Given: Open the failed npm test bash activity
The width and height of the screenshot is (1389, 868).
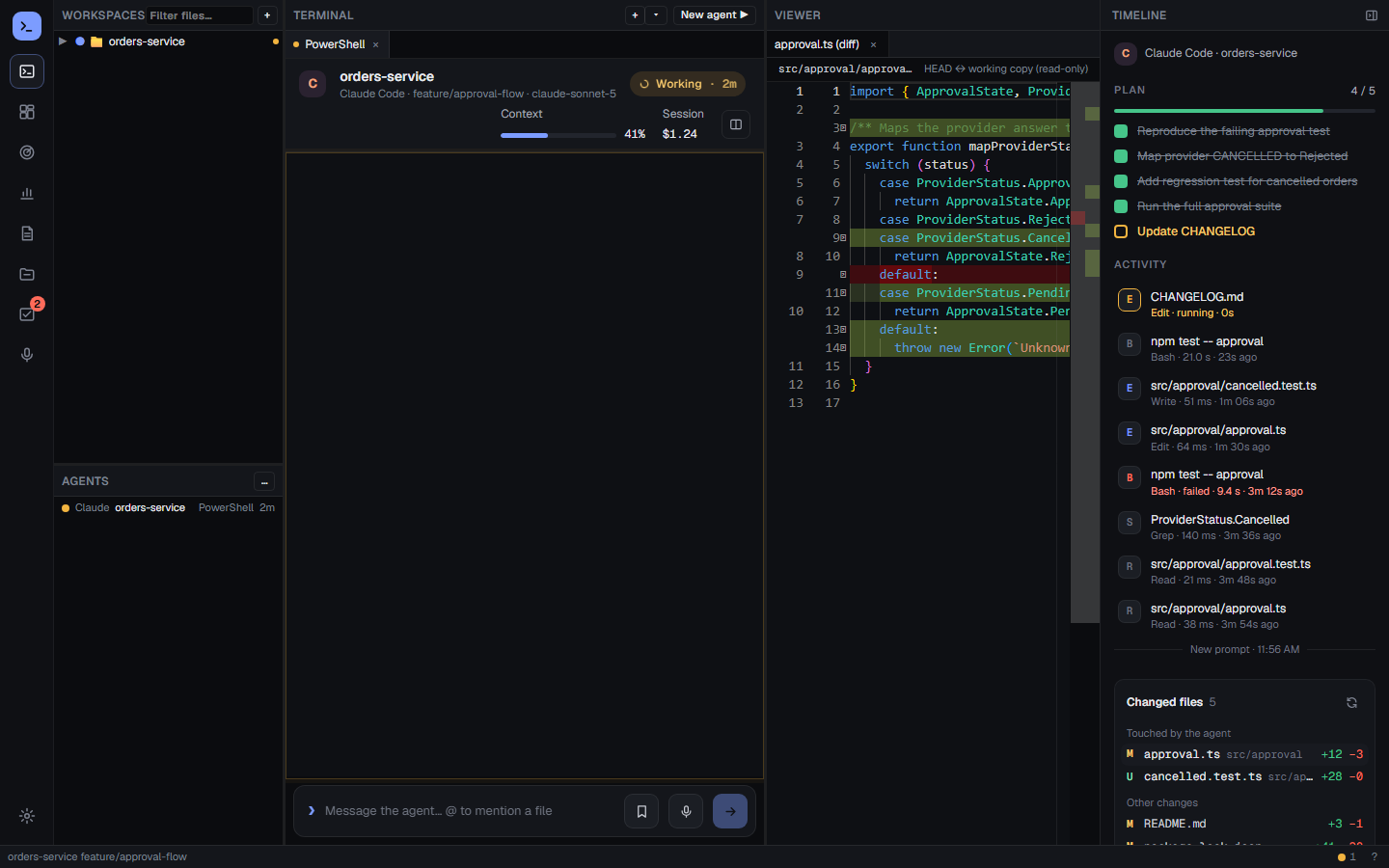Looking at the screenshot, I should pos(1244,482).
